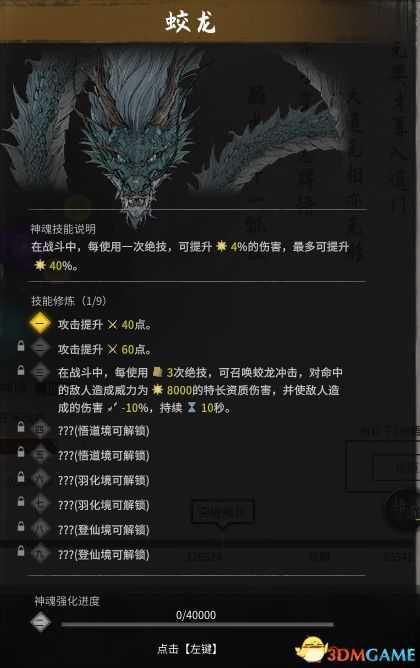The image size is (420, 668).
Task: Select the second-tier skill diamond icon
Action: click(x=40, y=348)
